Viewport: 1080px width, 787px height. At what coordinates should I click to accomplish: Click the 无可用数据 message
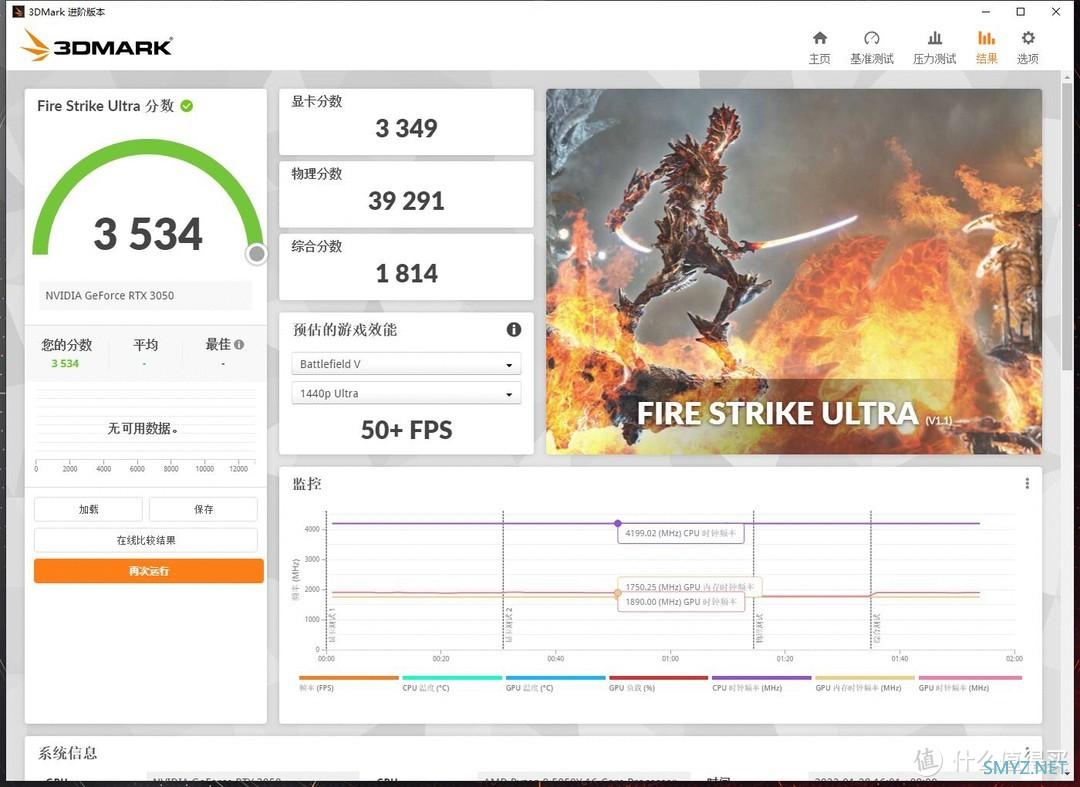(143, 428)
